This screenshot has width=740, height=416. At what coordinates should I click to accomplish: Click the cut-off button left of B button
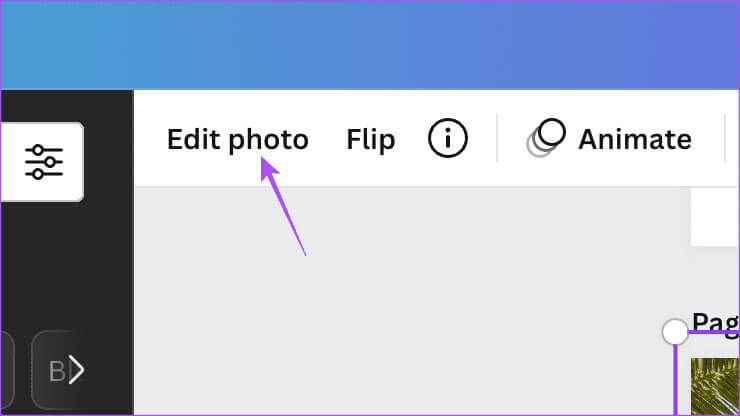(x=6, y=371)
